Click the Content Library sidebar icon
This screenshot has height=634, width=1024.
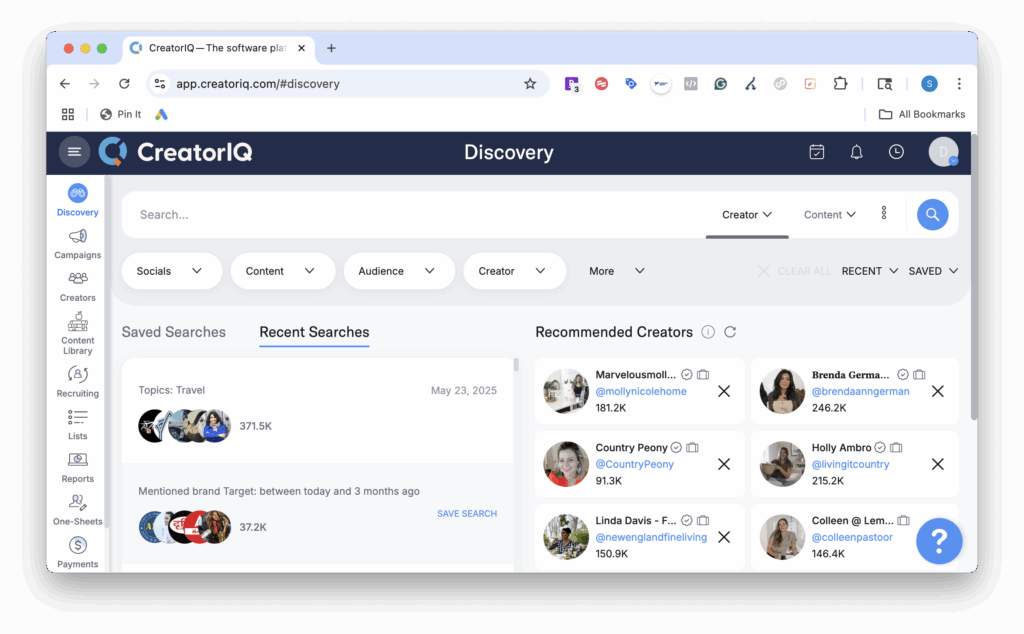pos(77,323)
